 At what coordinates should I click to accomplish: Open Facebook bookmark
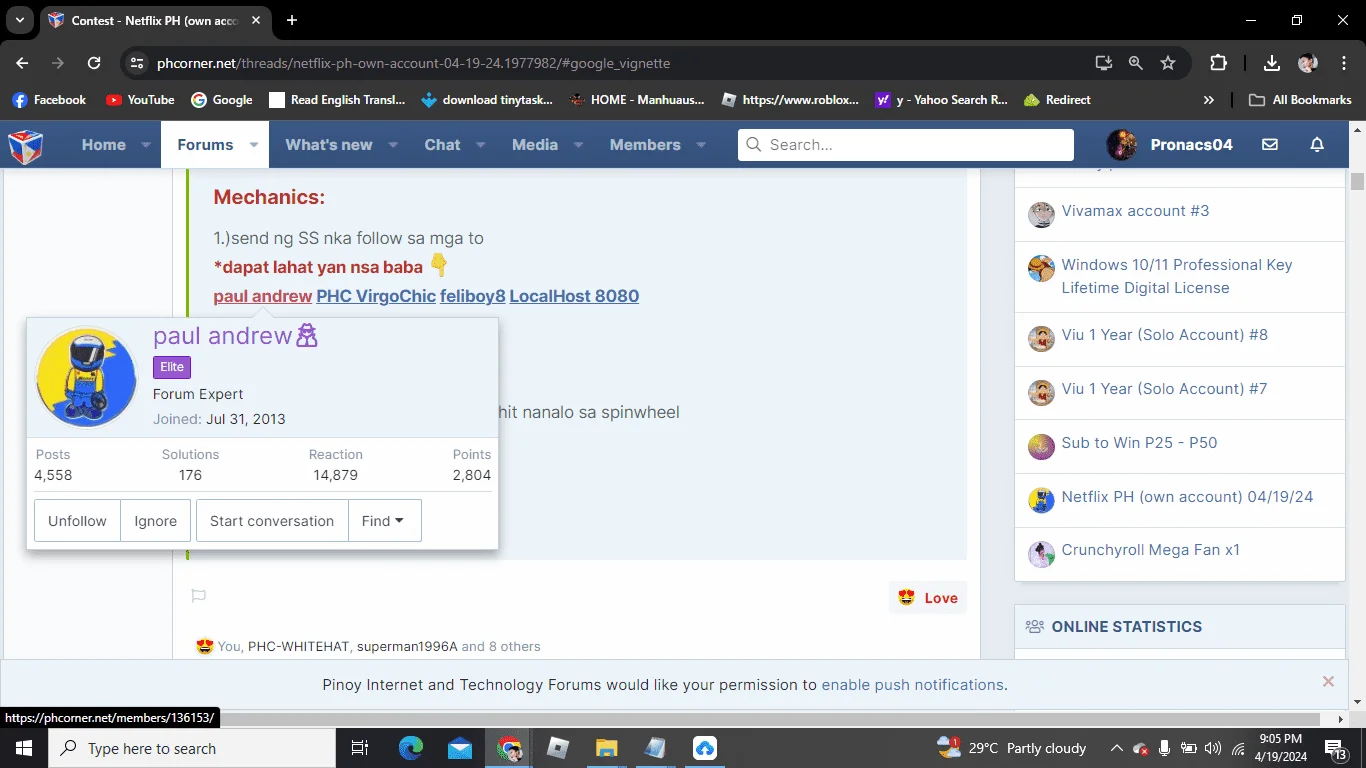(x=49, y=100)
